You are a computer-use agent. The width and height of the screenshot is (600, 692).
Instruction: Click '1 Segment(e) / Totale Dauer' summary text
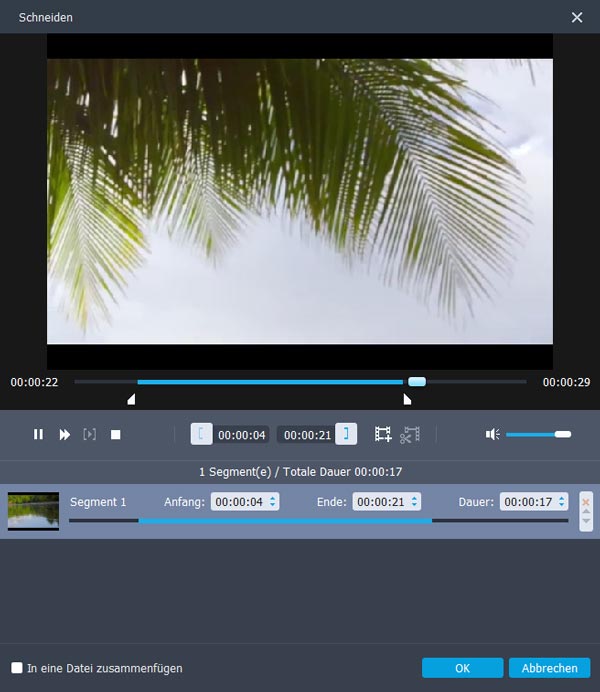click(x=300, y=472)
